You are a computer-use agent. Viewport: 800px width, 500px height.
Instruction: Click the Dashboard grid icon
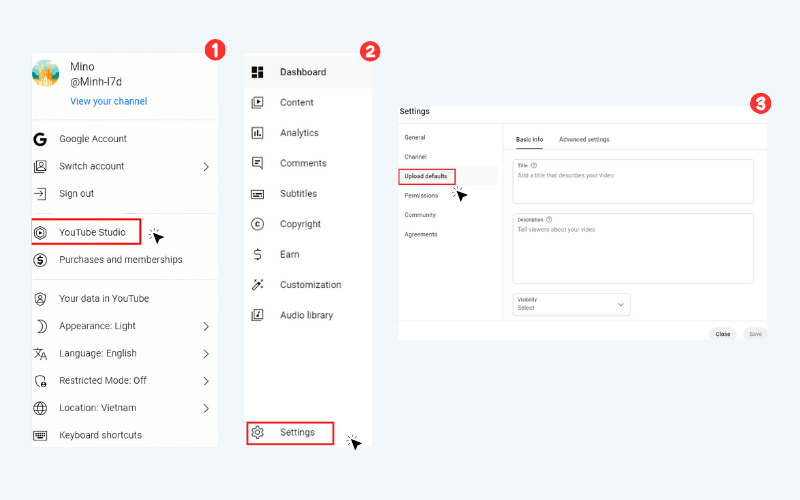[258, 72]
